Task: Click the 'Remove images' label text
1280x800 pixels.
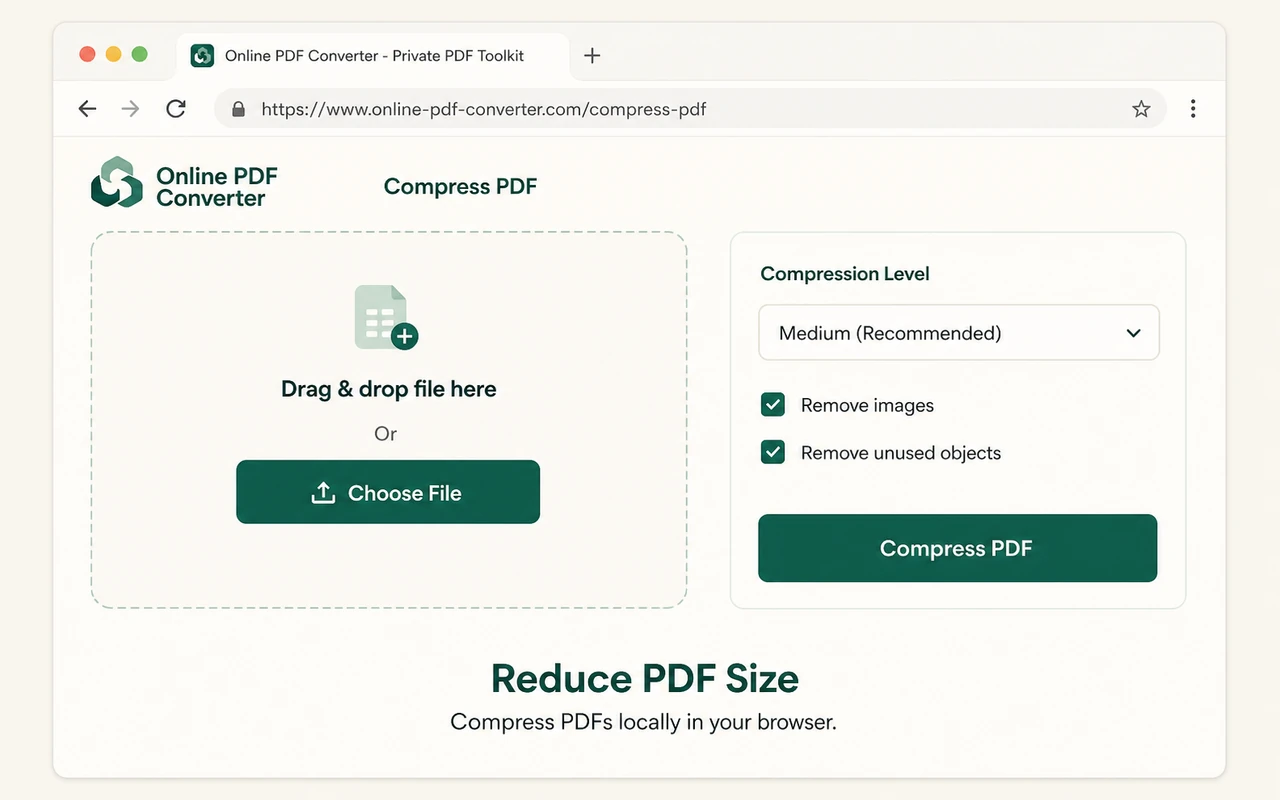Action: click(867, 405)
